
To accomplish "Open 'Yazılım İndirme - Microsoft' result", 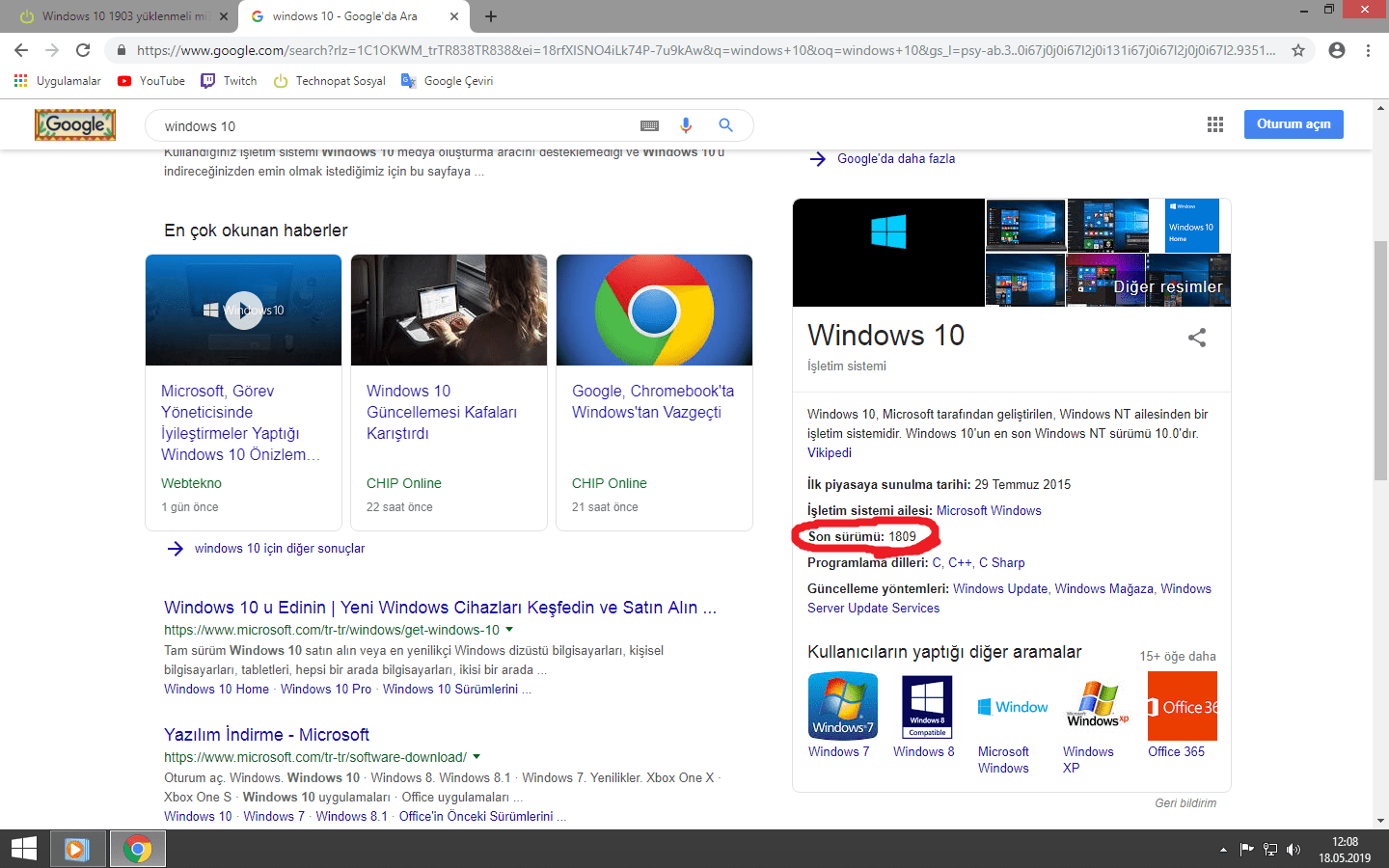I will point(266,735).
